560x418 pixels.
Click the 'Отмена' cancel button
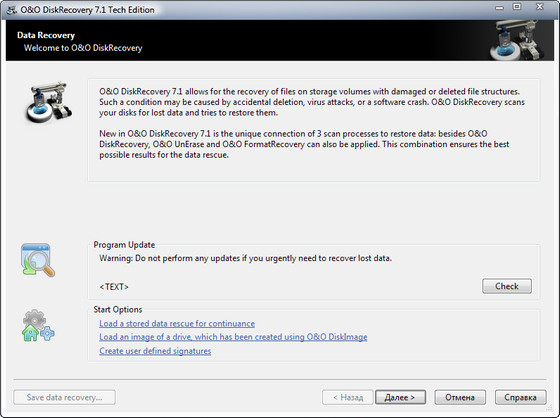coord(460,397)
